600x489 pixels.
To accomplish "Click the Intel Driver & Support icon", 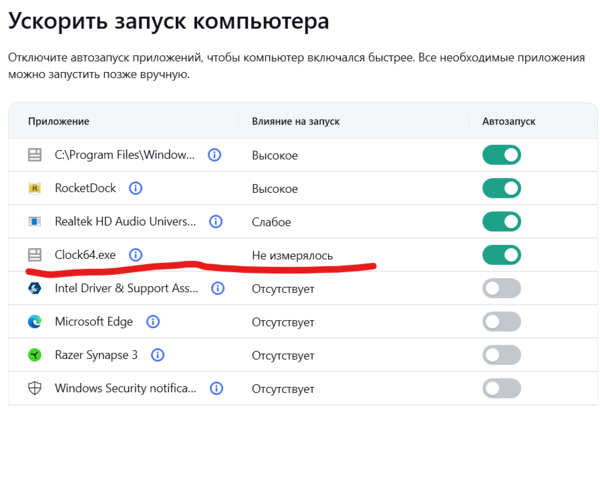I will [35, 288].
